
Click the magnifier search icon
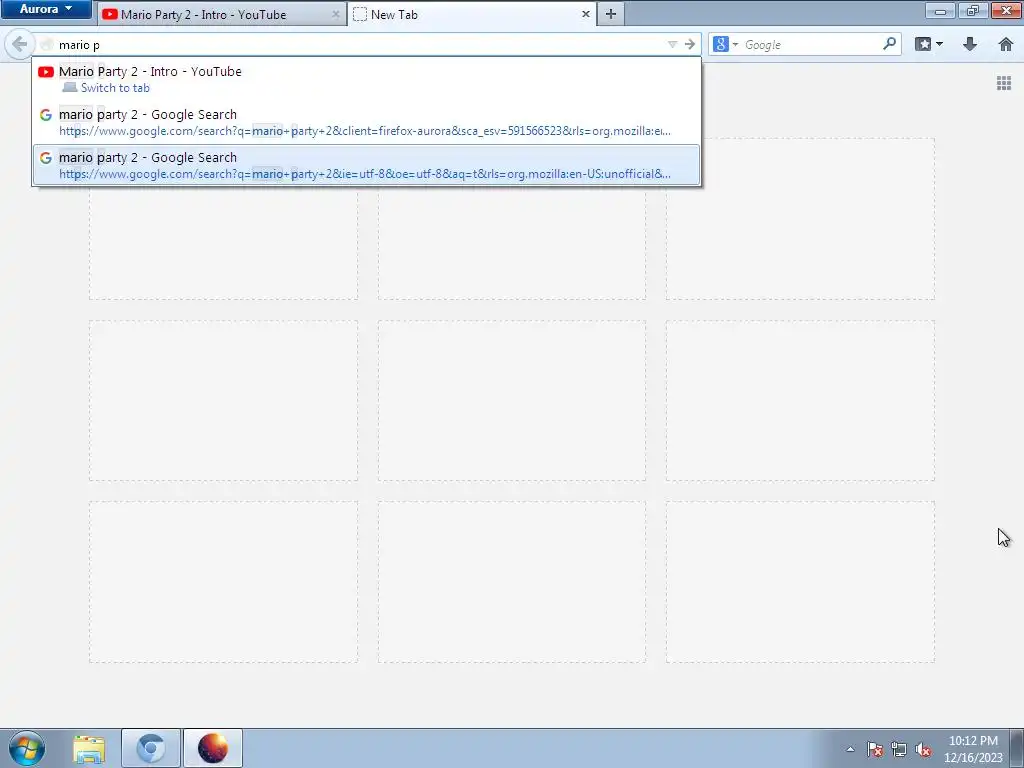click(889, 44)
